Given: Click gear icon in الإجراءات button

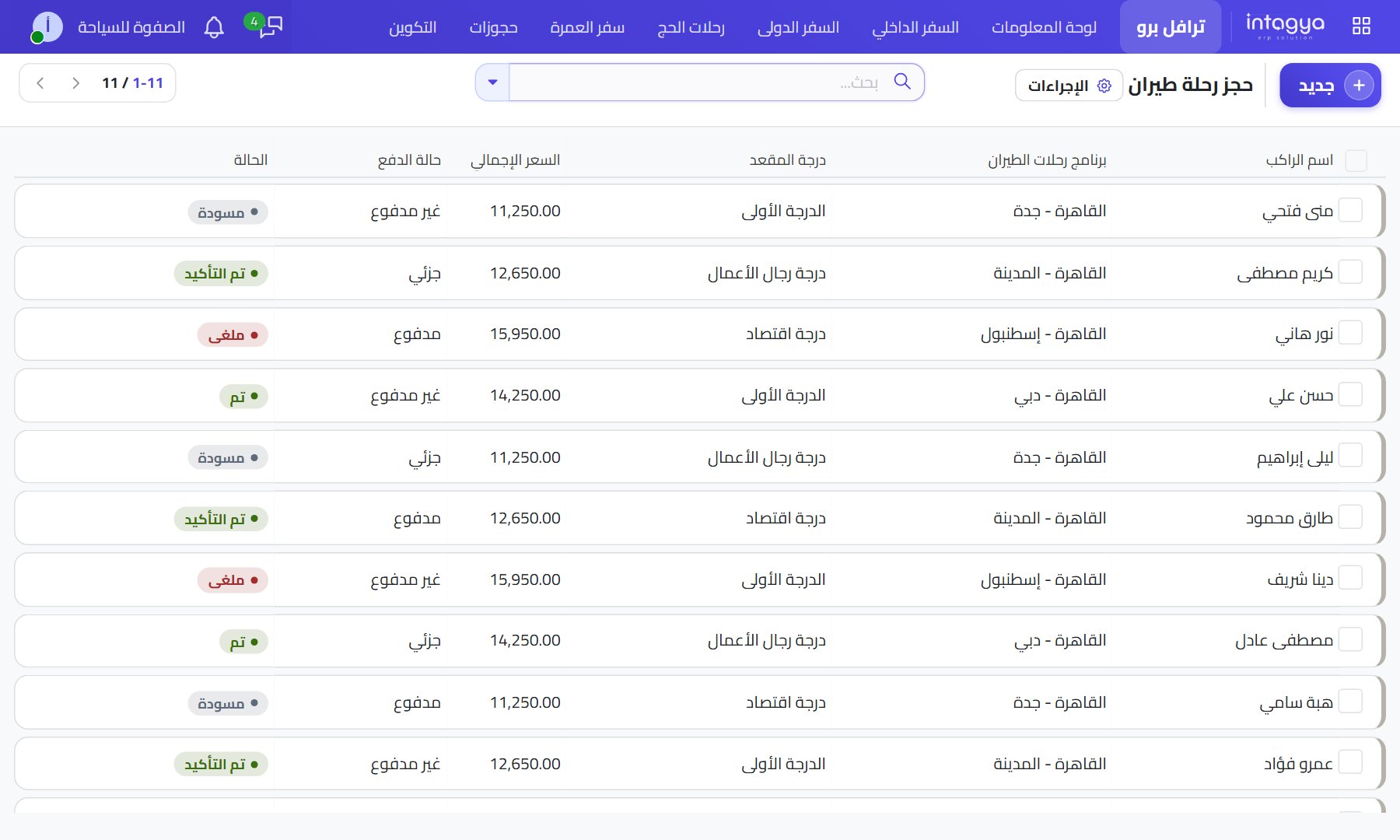Looking at the screenshot, I should (1104, 86).
